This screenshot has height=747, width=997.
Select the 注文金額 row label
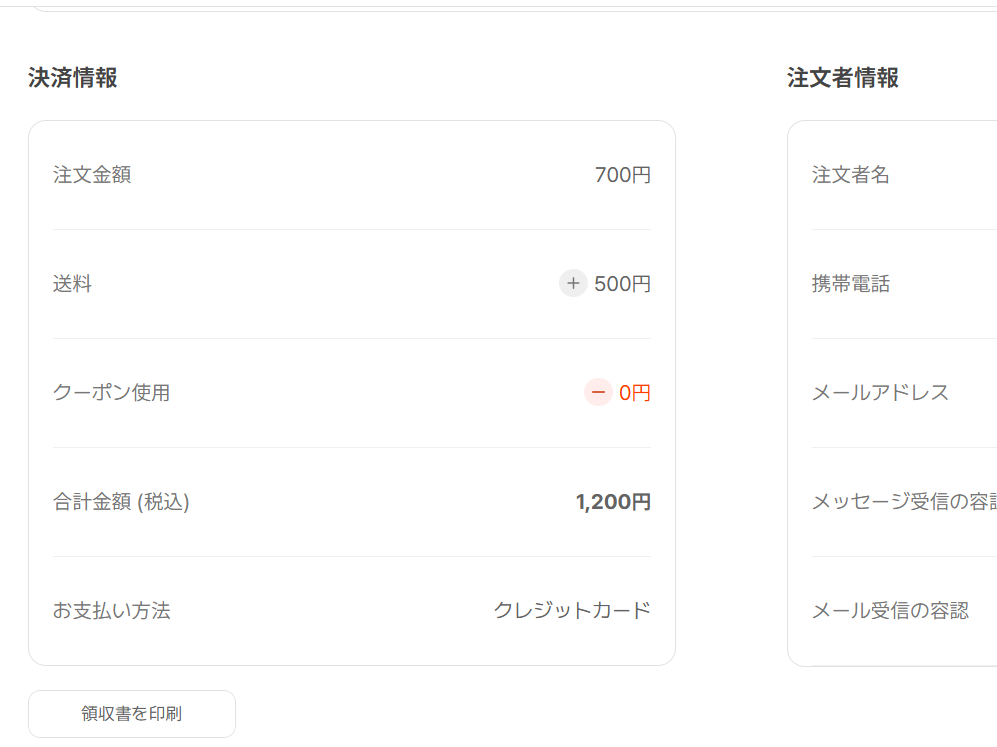(92, 175)
